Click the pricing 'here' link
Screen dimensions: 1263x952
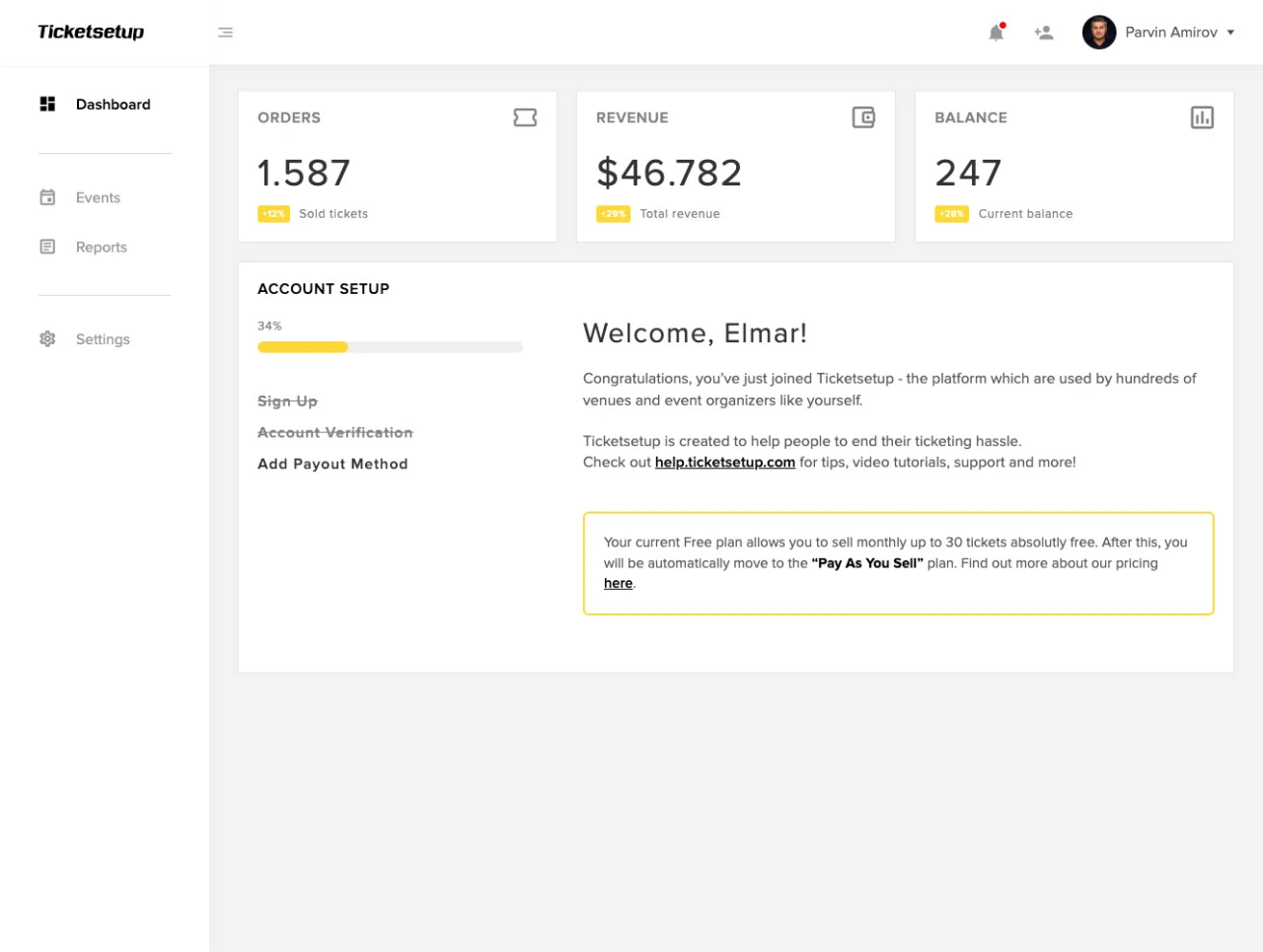pyautogui.click(x=618, y=583)
